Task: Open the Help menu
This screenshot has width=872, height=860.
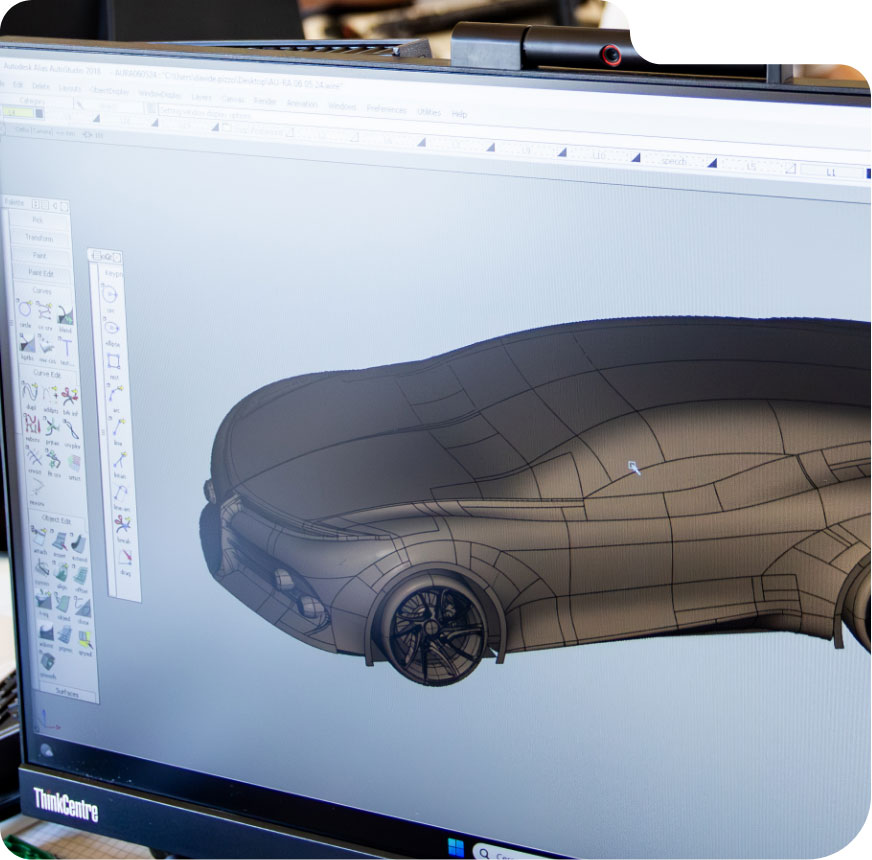Action: (x=459, y=114)
